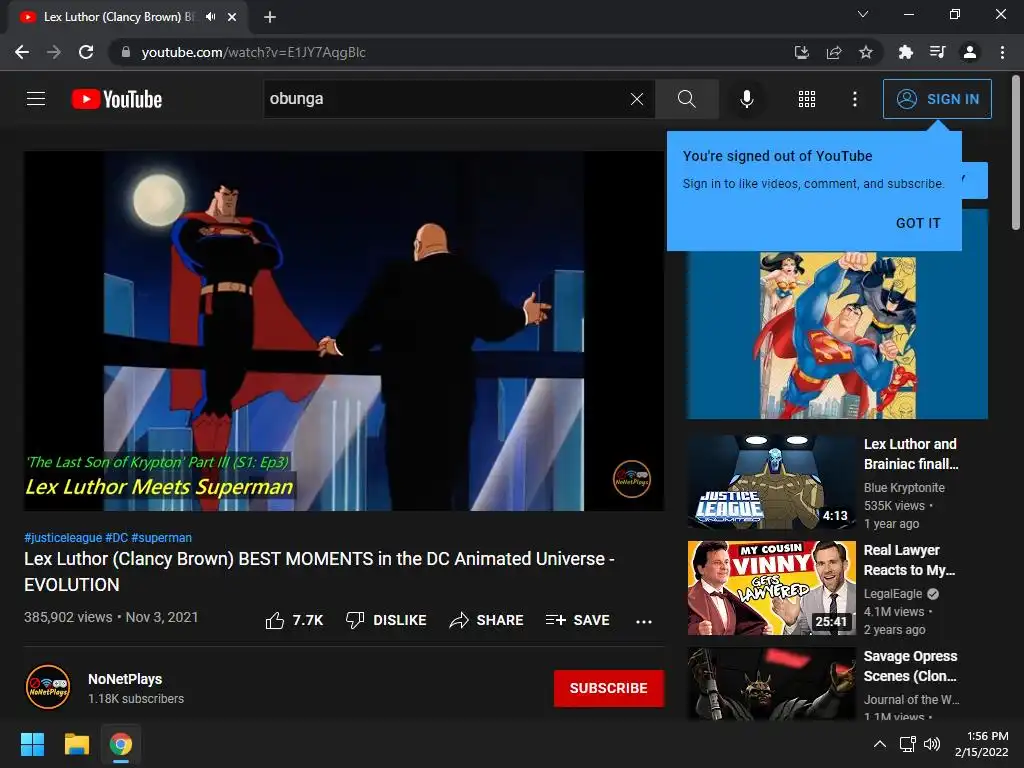Open the Chrome three-dot menu
Screen dimensions: 1024x768
pos(1002,52)
